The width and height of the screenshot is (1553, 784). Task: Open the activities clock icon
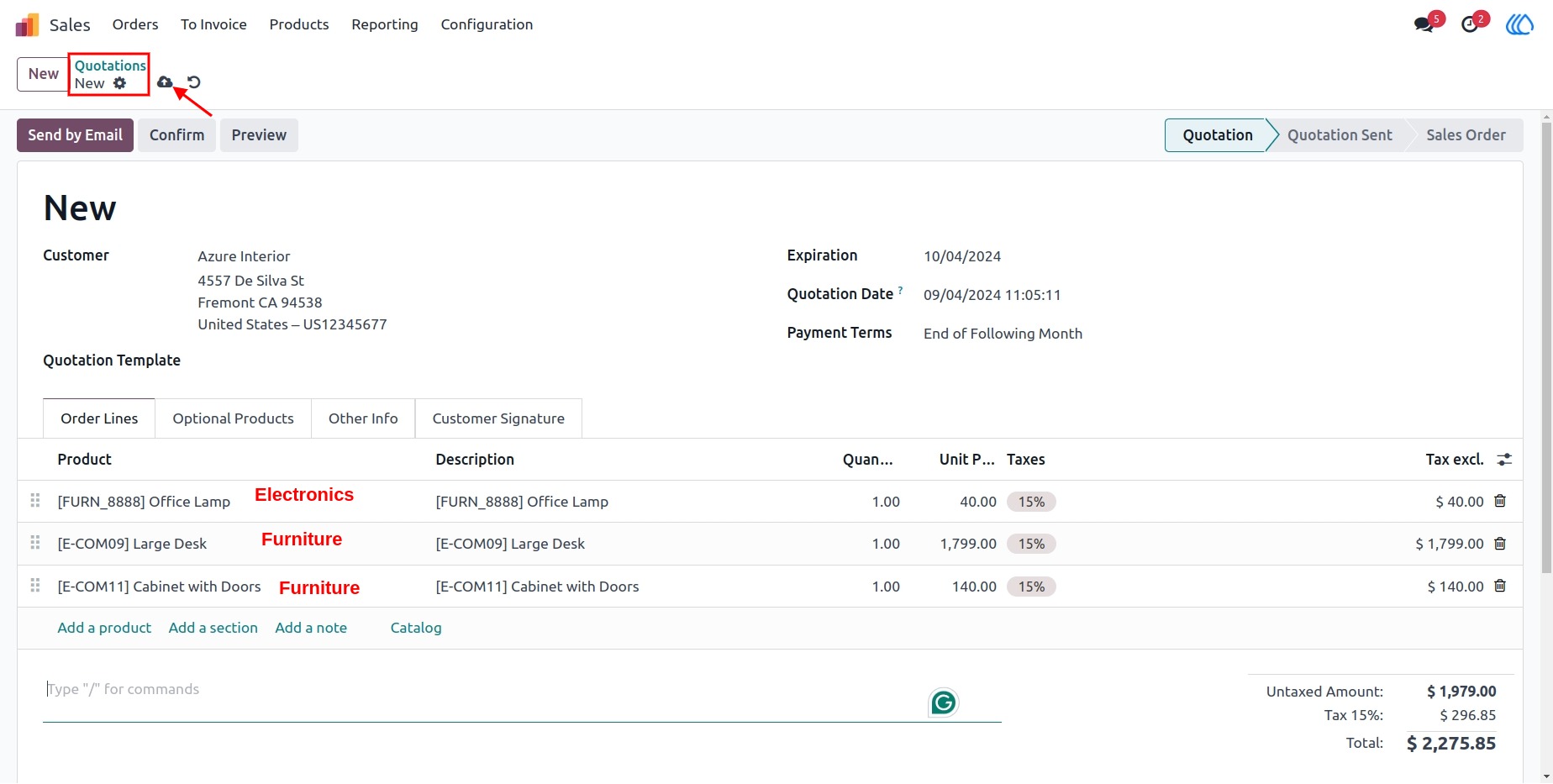point(1470,24)
